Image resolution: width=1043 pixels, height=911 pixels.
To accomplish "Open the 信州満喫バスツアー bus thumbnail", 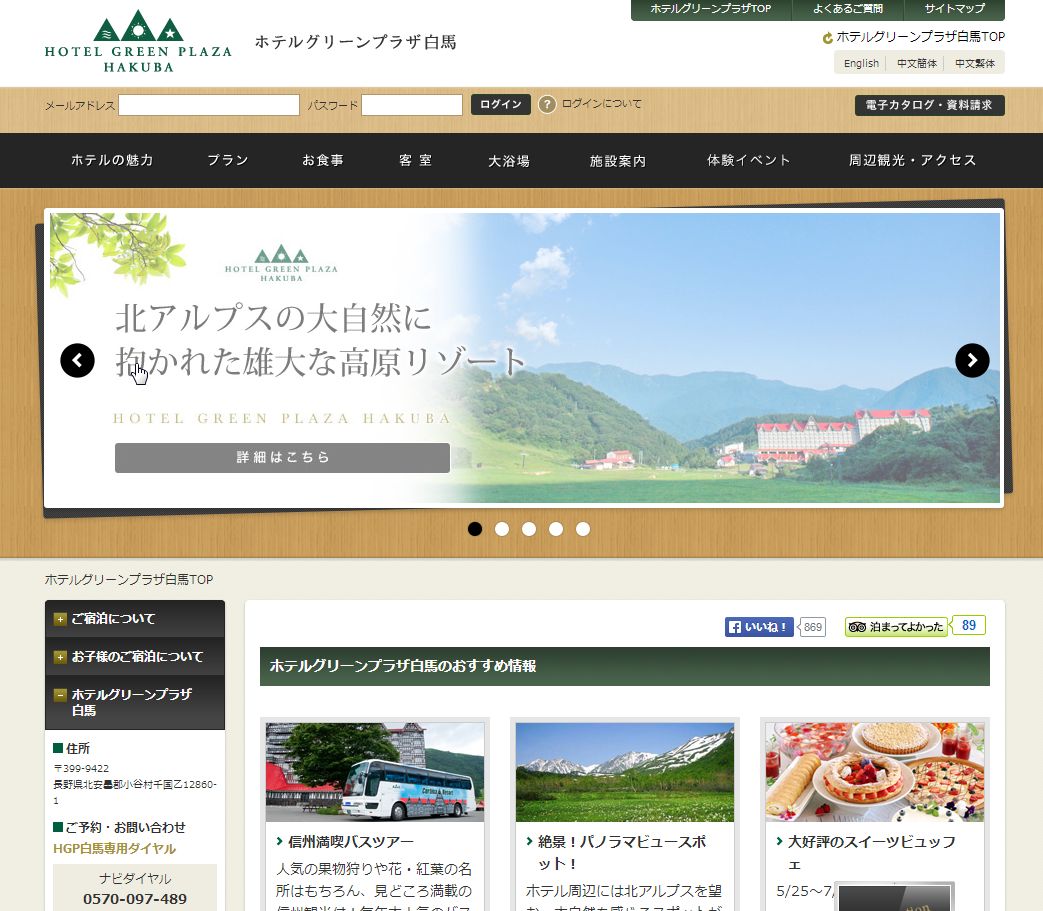I will [x=375, y=772].
